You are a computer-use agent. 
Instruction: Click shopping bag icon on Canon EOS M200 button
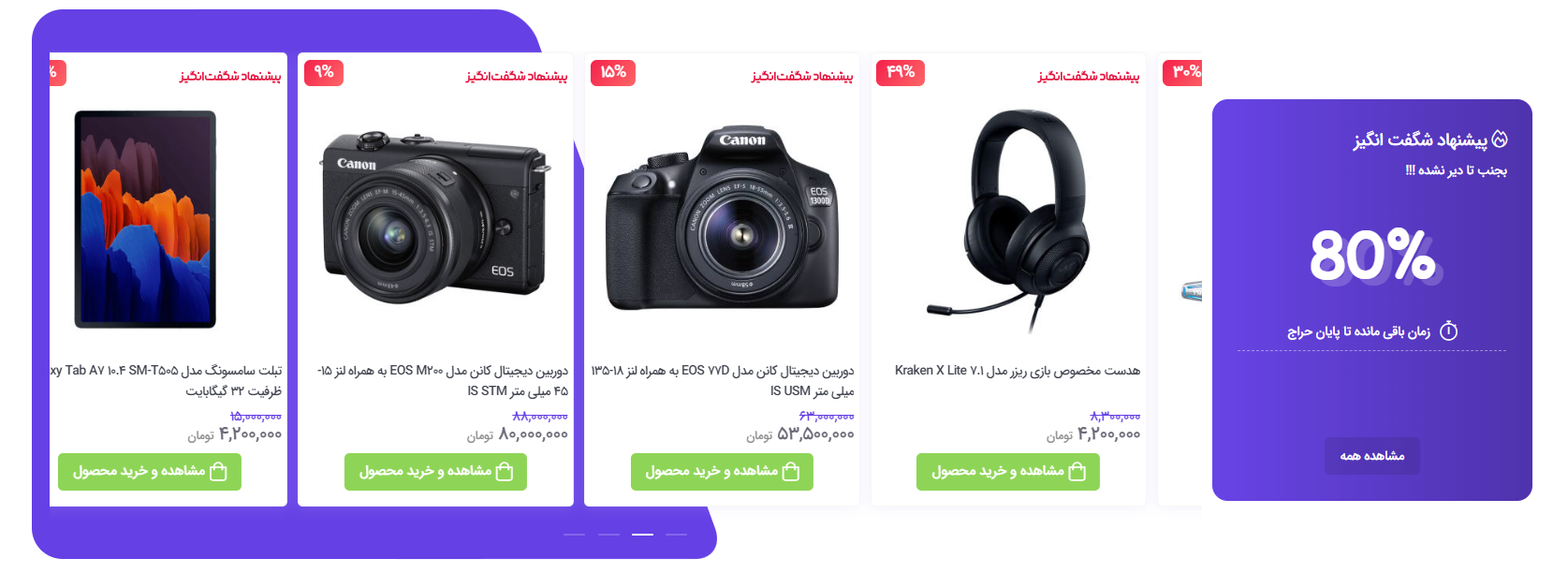click(x=505, y=471)
